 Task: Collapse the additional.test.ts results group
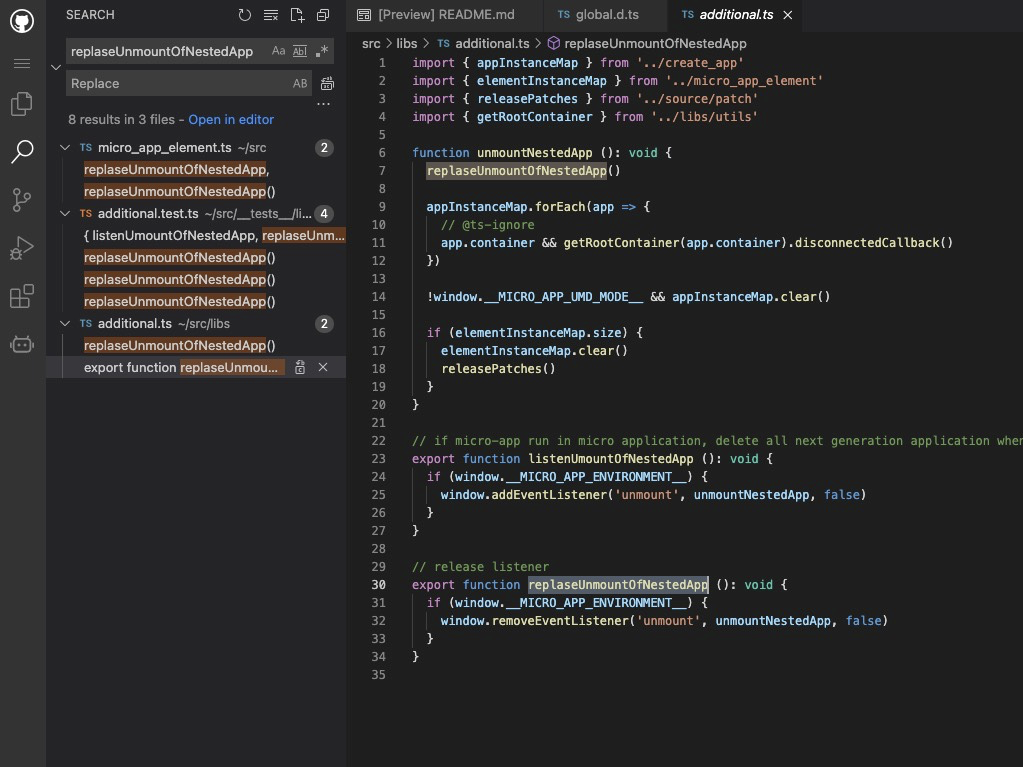tap(64, 213)
